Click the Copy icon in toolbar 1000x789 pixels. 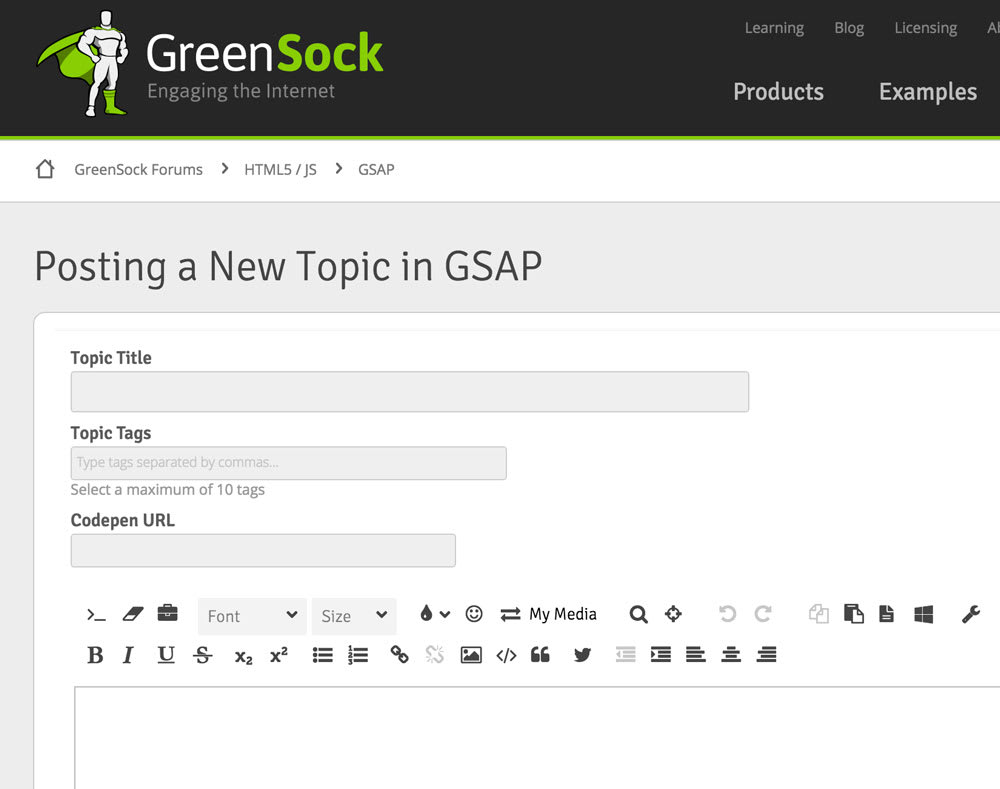click(x=819, y=614)
